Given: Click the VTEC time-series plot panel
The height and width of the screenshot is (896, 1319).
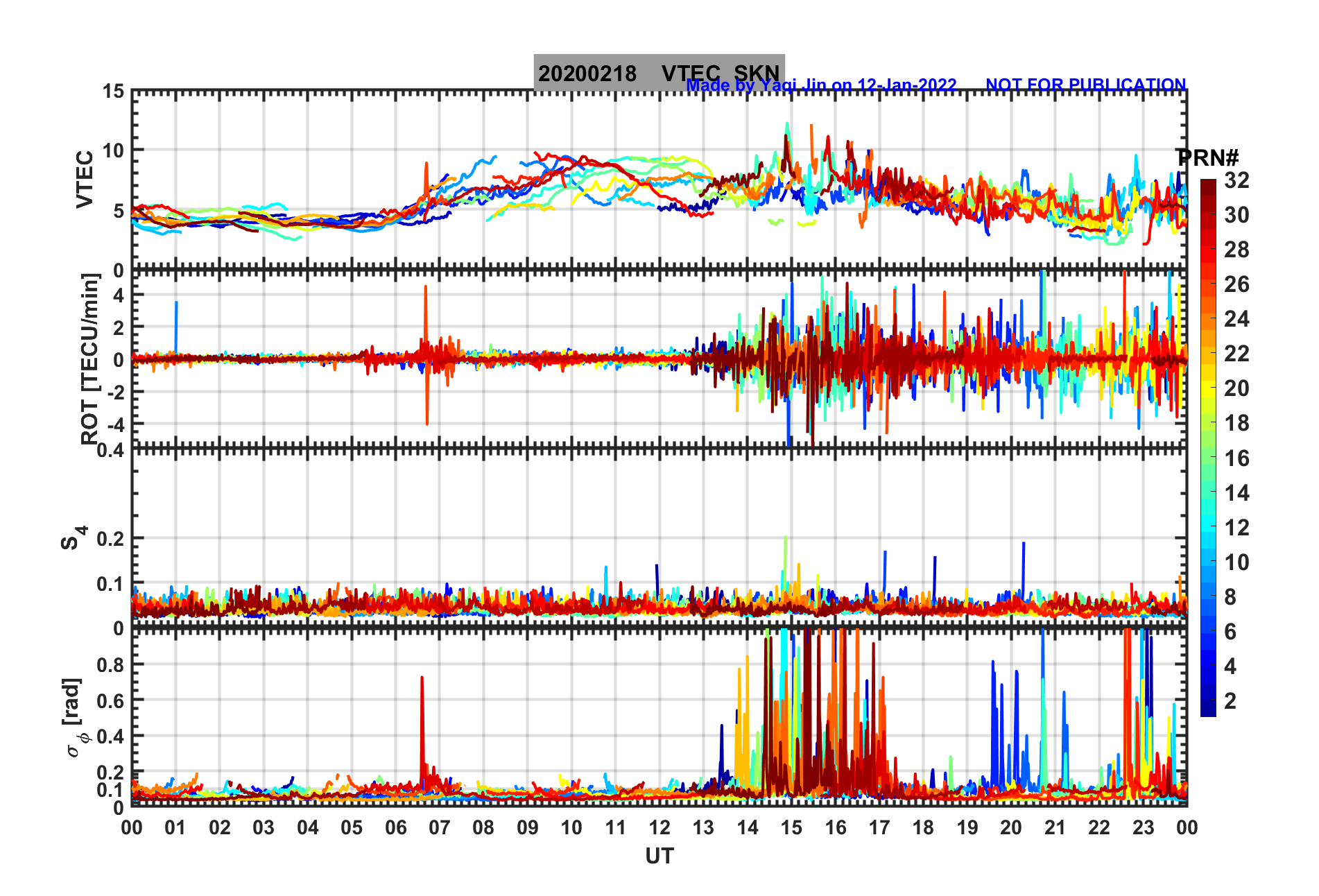Looking at the screenshot, I should click(659, 180).
